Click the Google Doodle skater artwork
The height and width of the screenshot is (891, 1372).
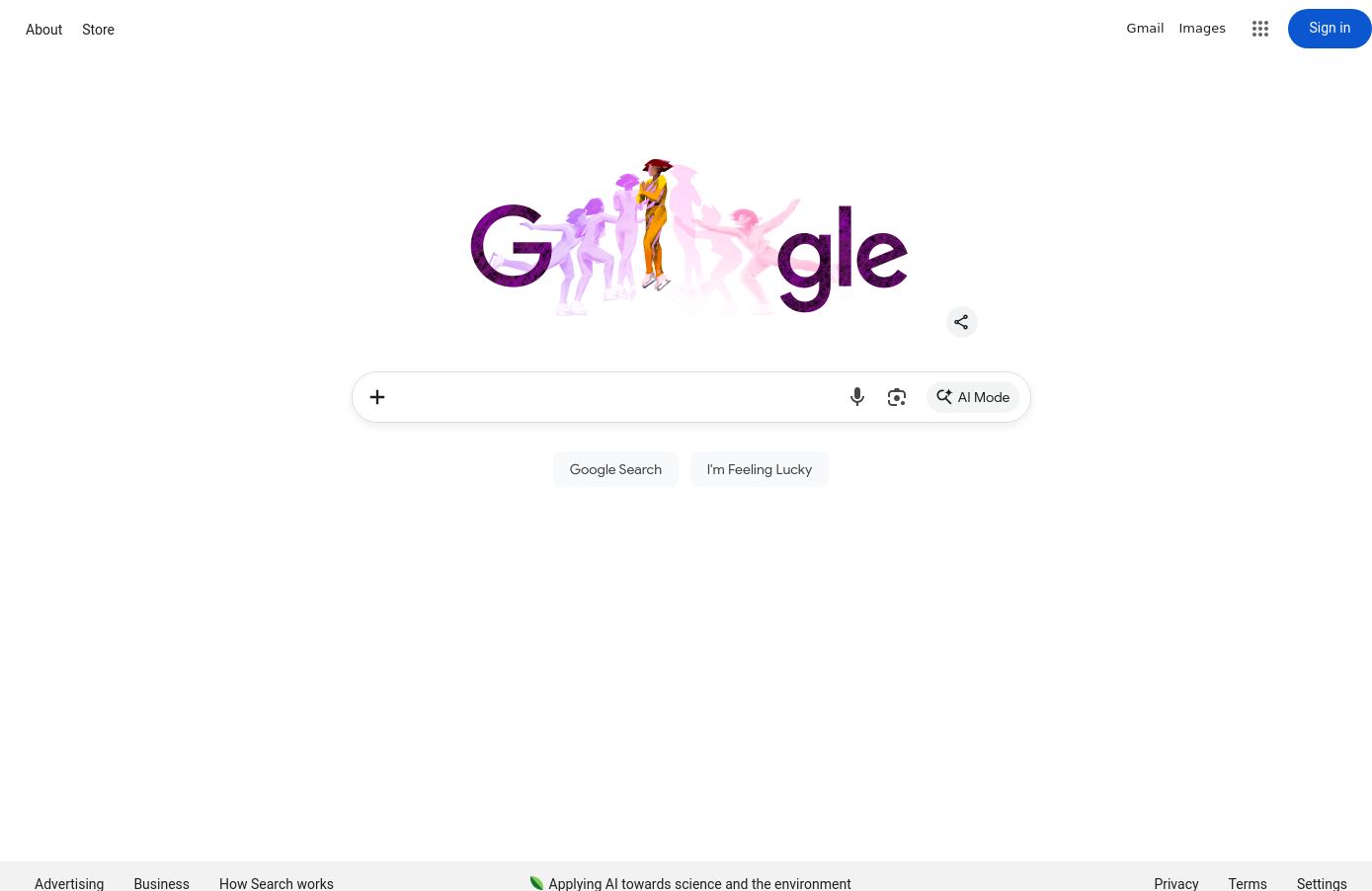688,237
